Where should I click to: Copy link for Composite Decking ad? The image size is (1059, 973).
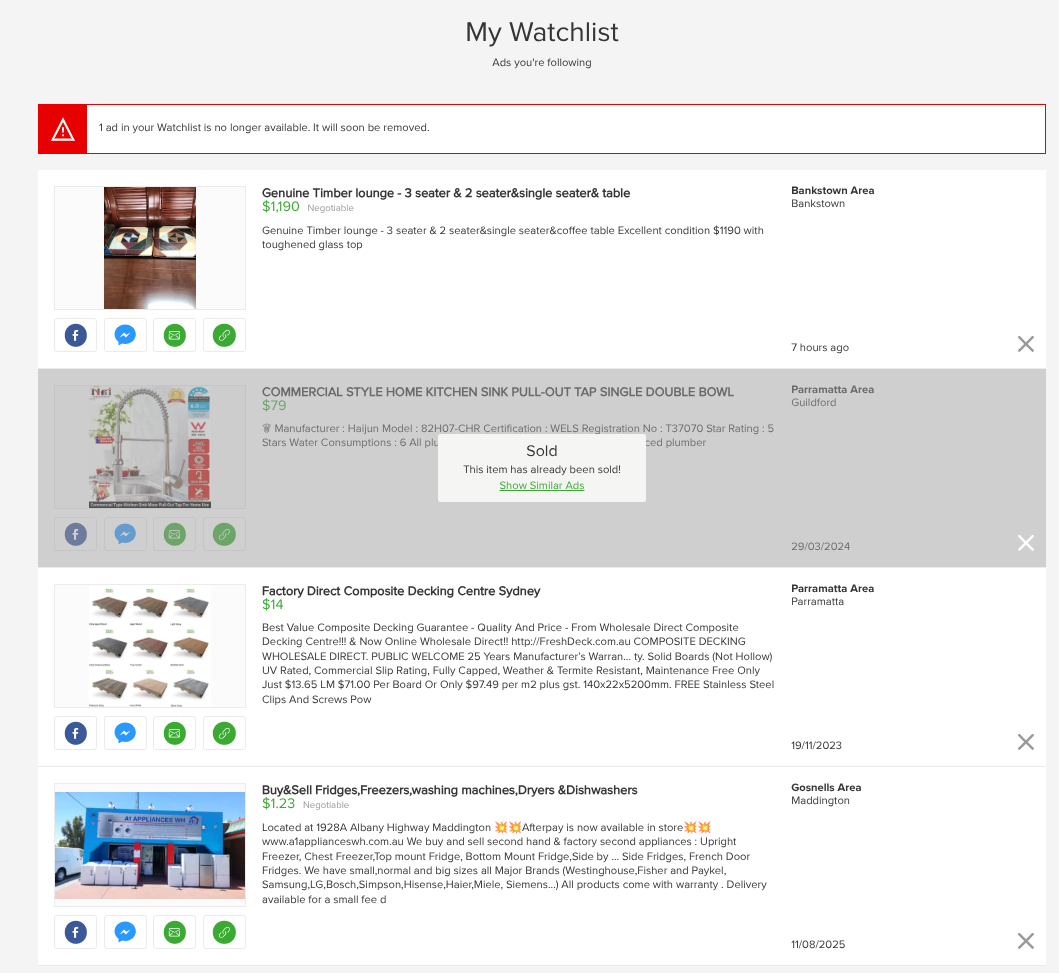pyautogui.click(x=224, y=733)
